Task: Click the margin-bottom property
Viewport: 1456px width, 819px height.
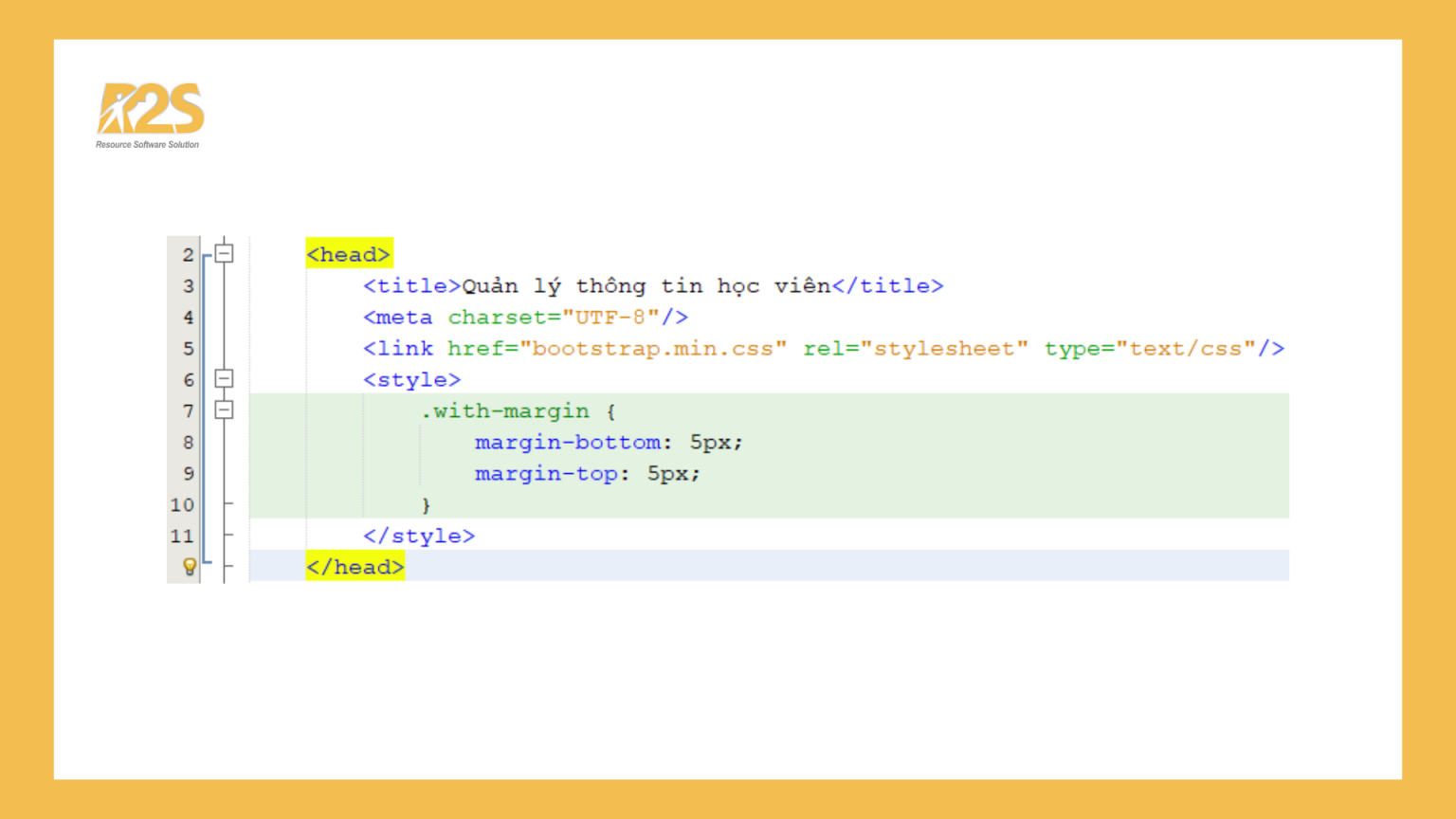Action: tap(567, 442)
